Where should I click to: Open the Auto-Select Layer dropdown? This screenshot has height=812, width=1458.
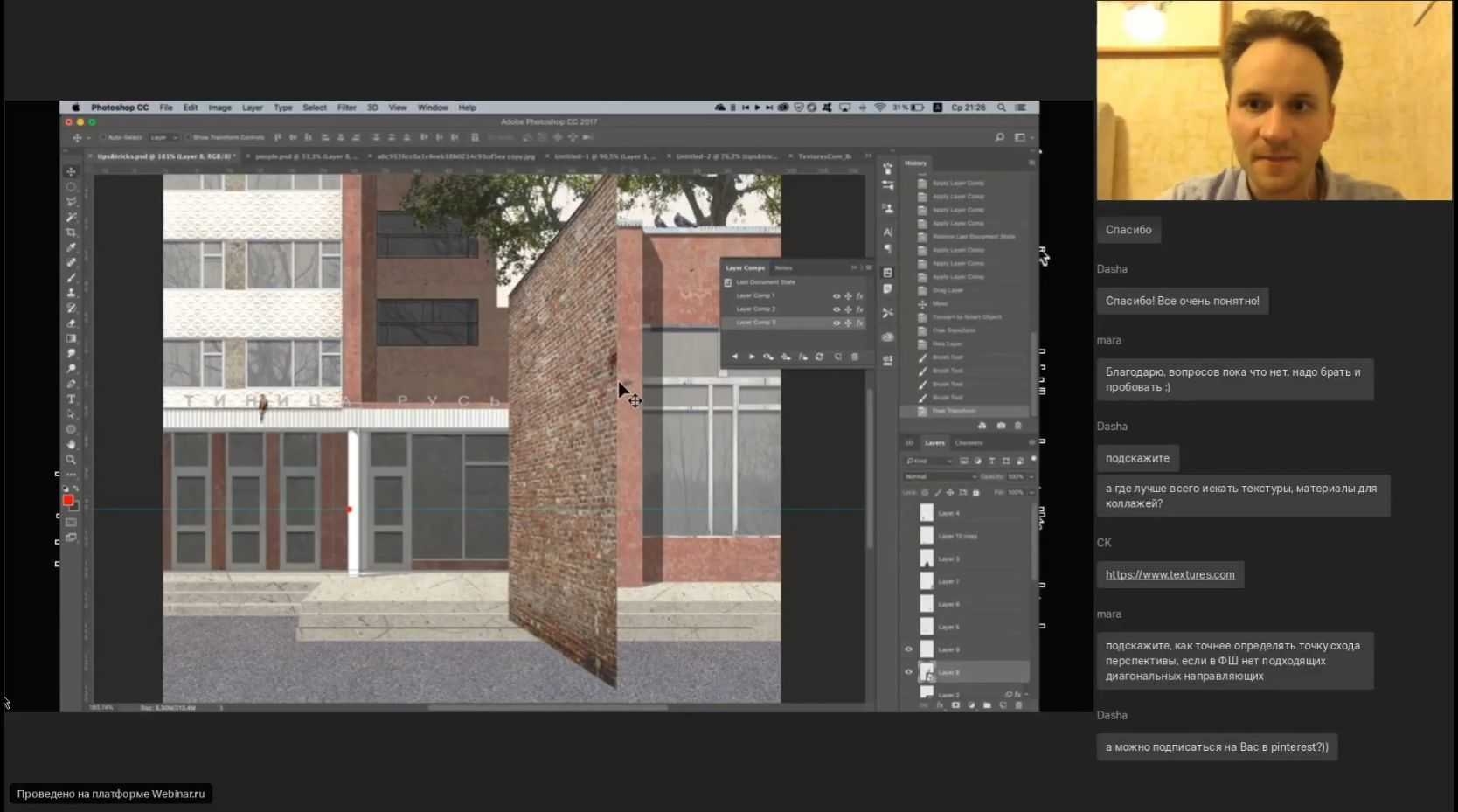click(x=163, y=137)
